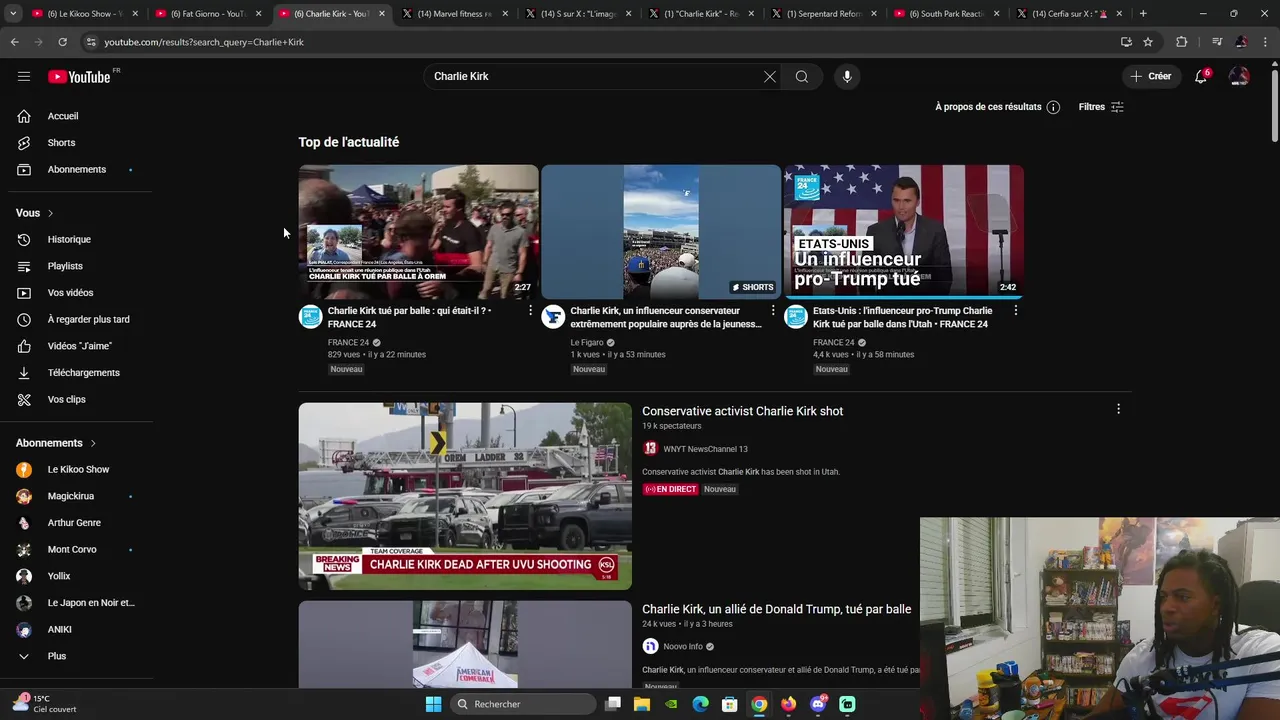Image resolution: width=1280 pixels, height=720 pixels.
Task: Click the YouTube logo
Action: [79, 77]
